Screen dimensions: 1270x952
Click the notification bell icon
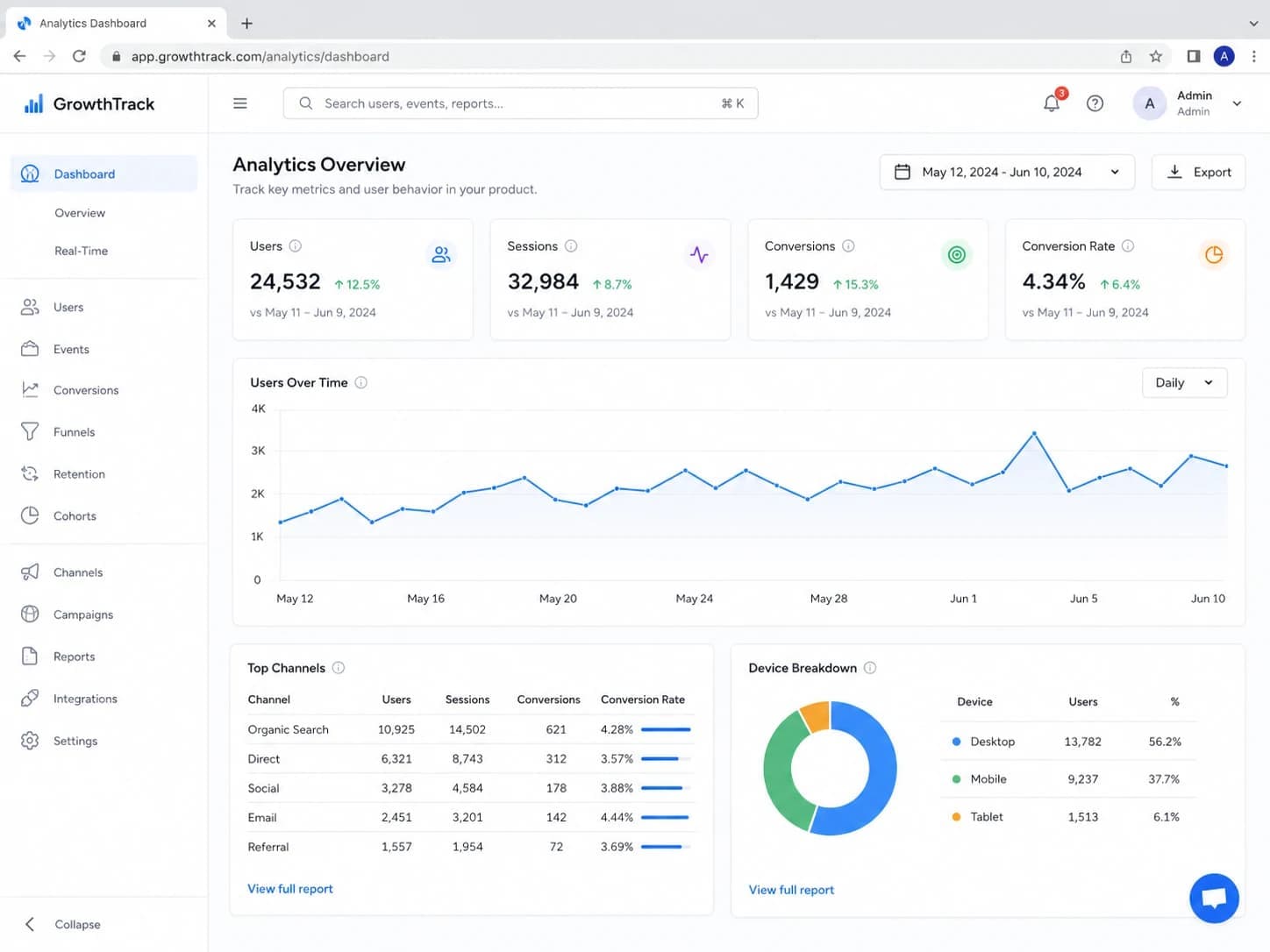pos(1052,103)
